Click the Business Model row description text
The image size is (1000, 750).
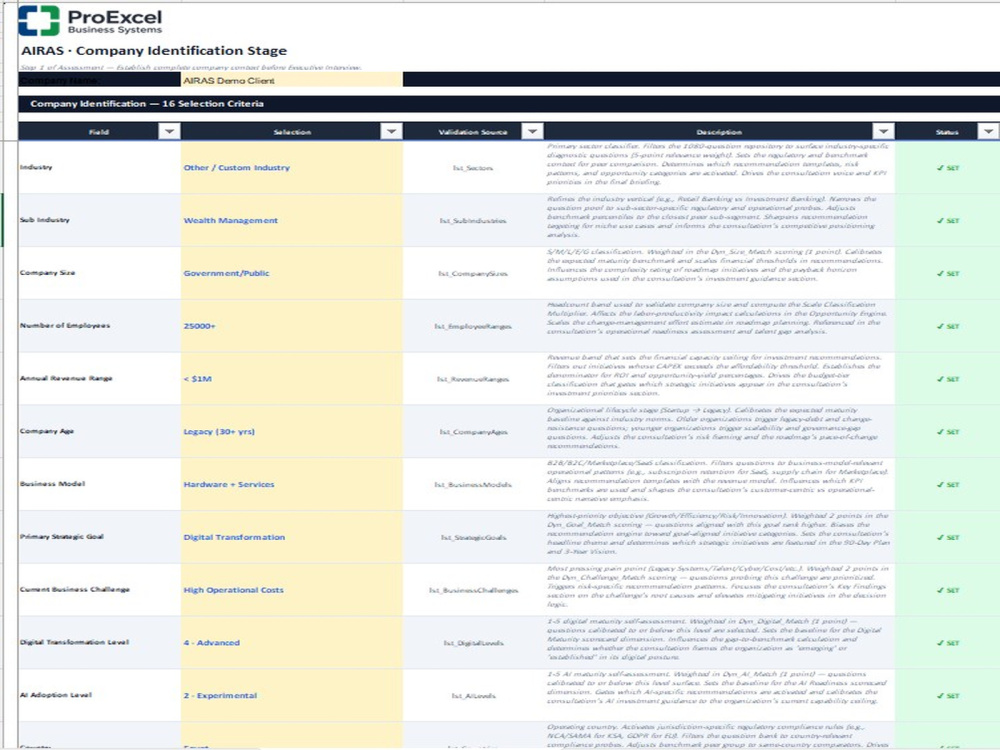[x=717, y=481]
